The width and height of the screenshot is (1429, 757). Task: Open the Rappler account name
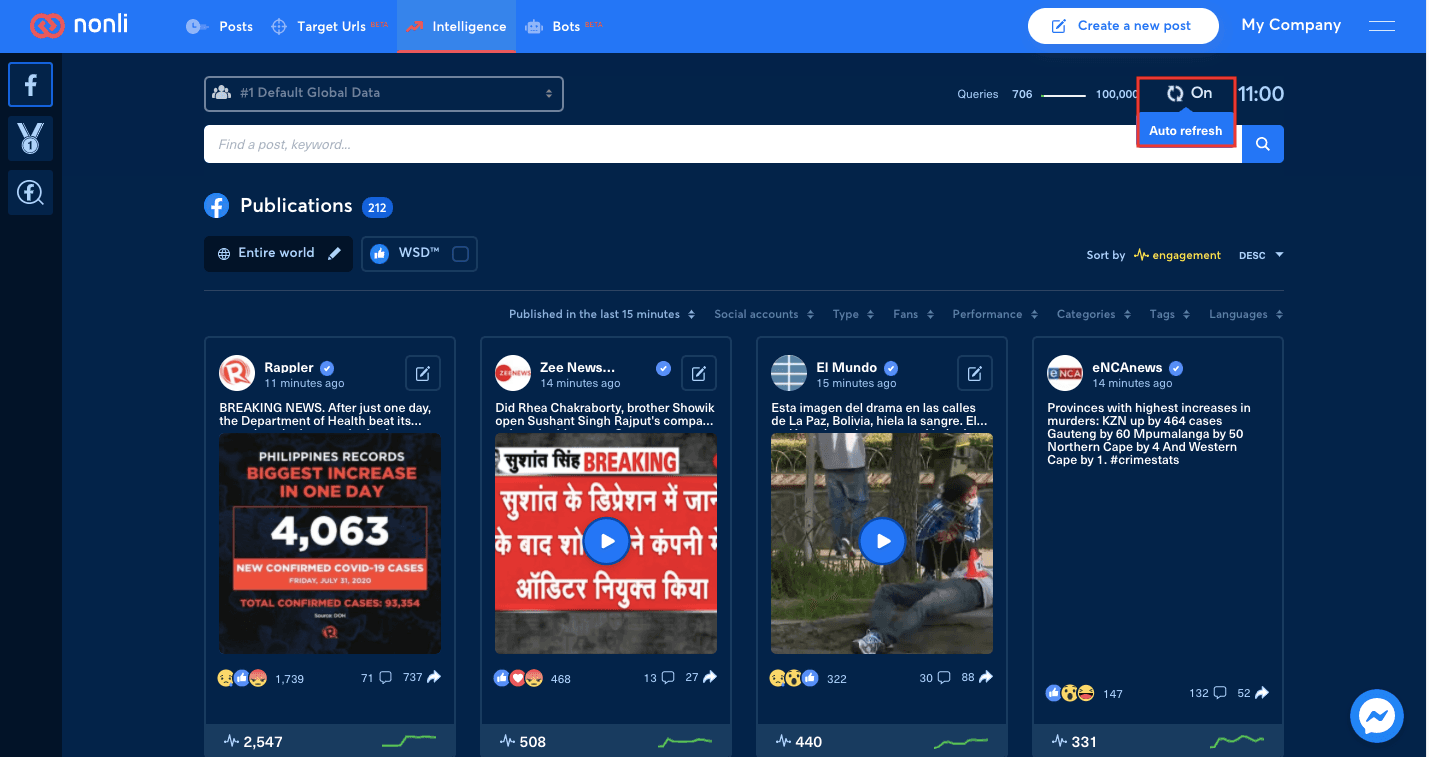pyautogui.click(x=289, y=367)
